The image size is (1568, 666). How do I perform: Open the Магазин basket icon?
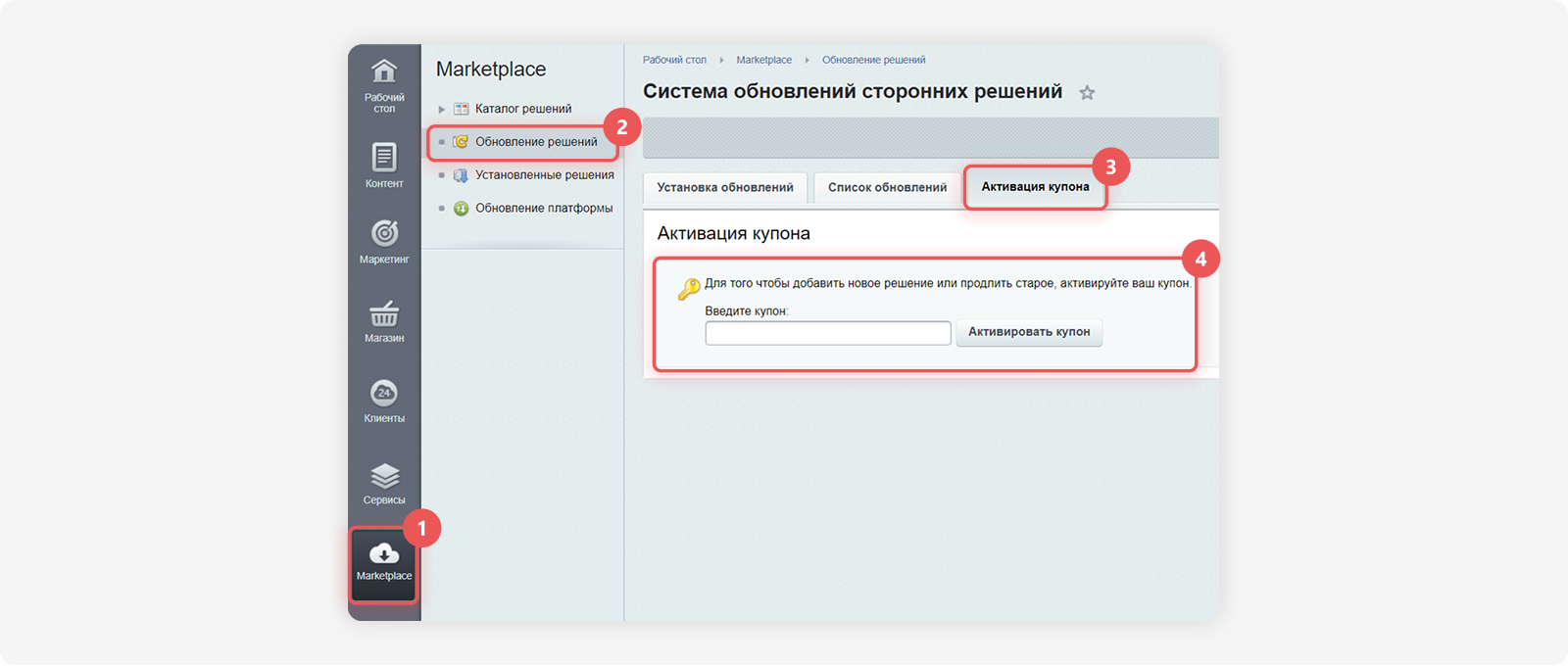pyautogui.click(x=384, y=313)
